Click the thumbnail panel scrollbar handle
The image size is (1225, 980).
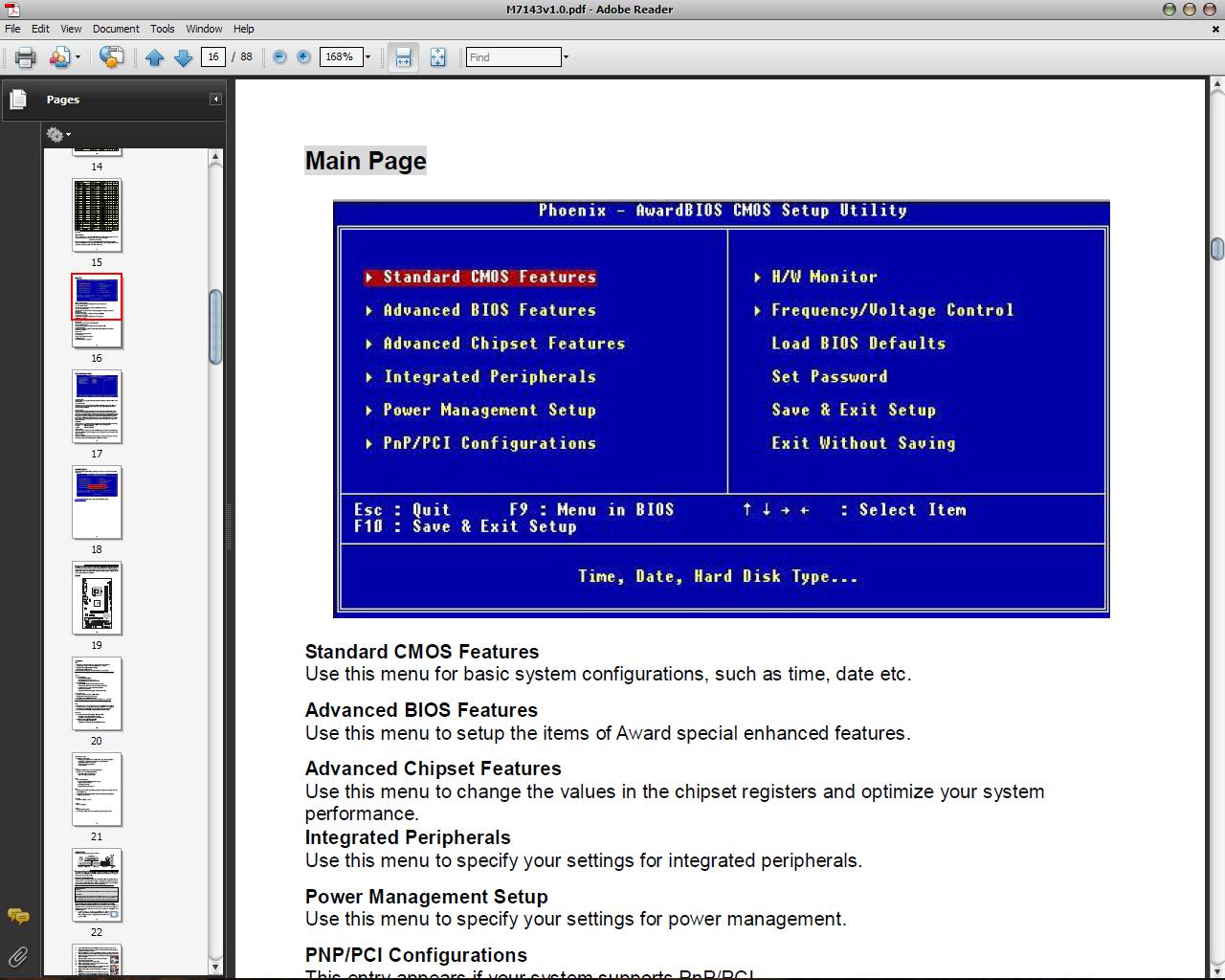(215, 326)
